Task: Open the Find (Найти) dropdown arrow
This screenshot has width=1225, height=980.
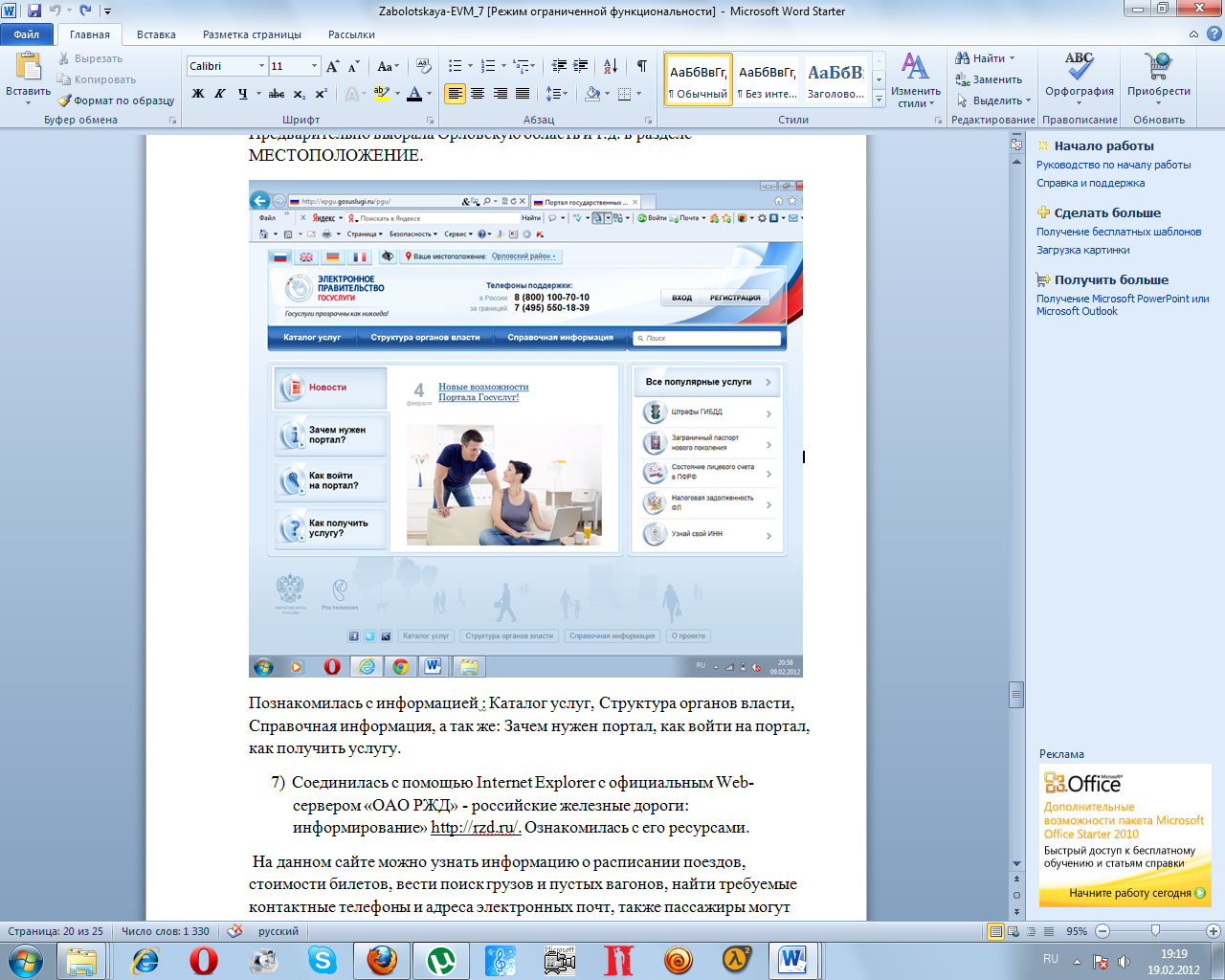Action: click(1012, 58)
